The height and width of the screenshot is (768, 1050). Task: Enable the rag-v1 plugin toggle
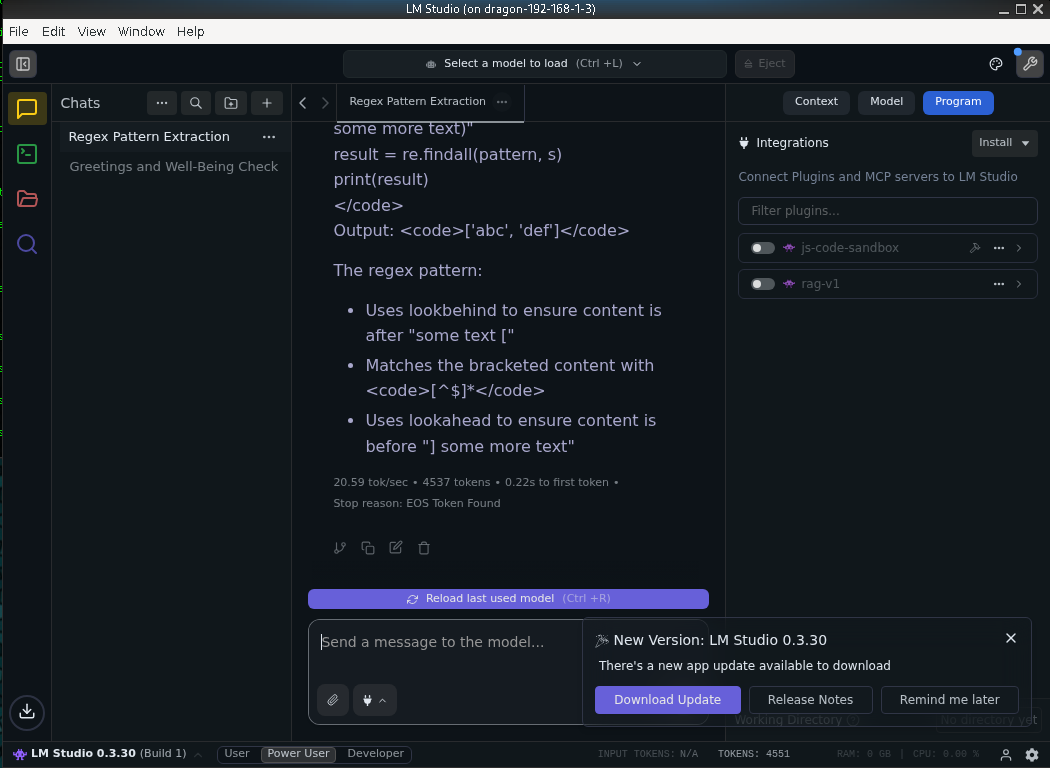point(763,284)
